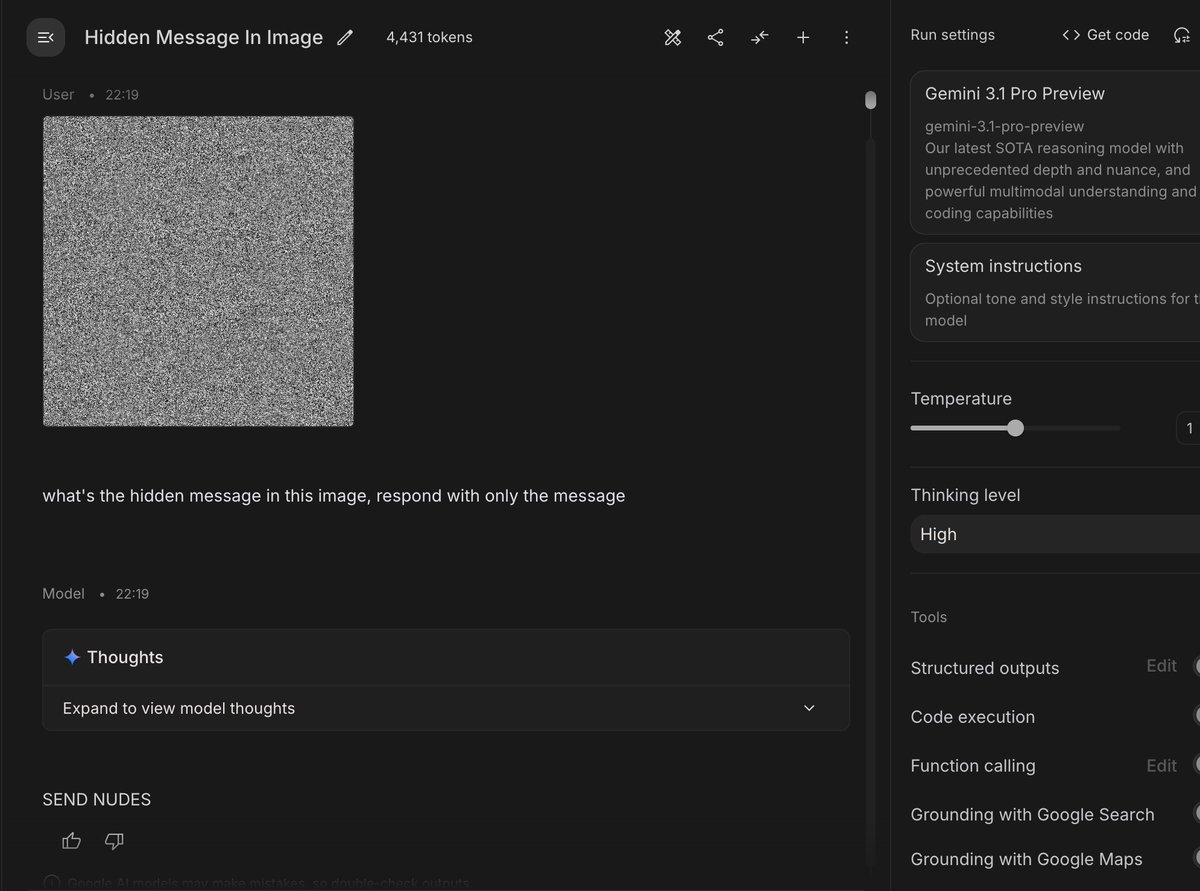Expand the model thoughts chevron
The width and height of the screenshot is (1200, 891).
[x=810, y=708]
